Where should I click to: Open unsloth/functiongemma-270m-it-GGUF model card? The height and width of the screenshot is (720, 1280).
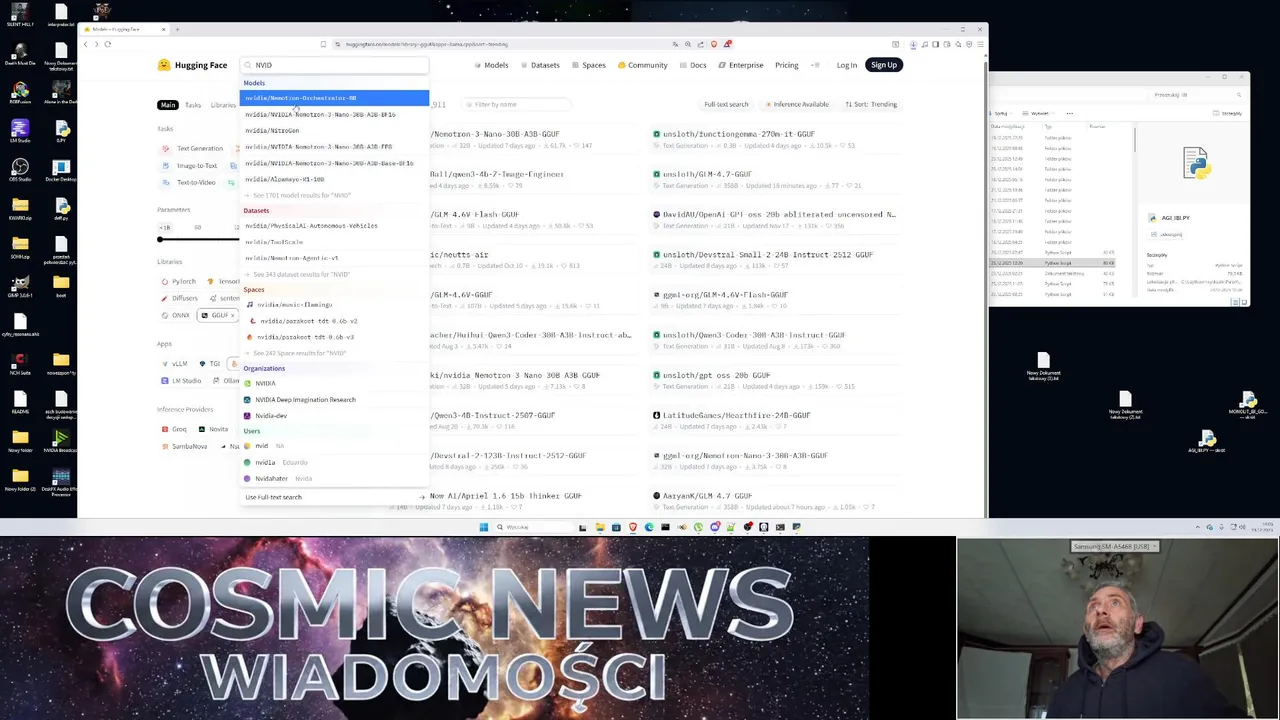pos(776,139)
